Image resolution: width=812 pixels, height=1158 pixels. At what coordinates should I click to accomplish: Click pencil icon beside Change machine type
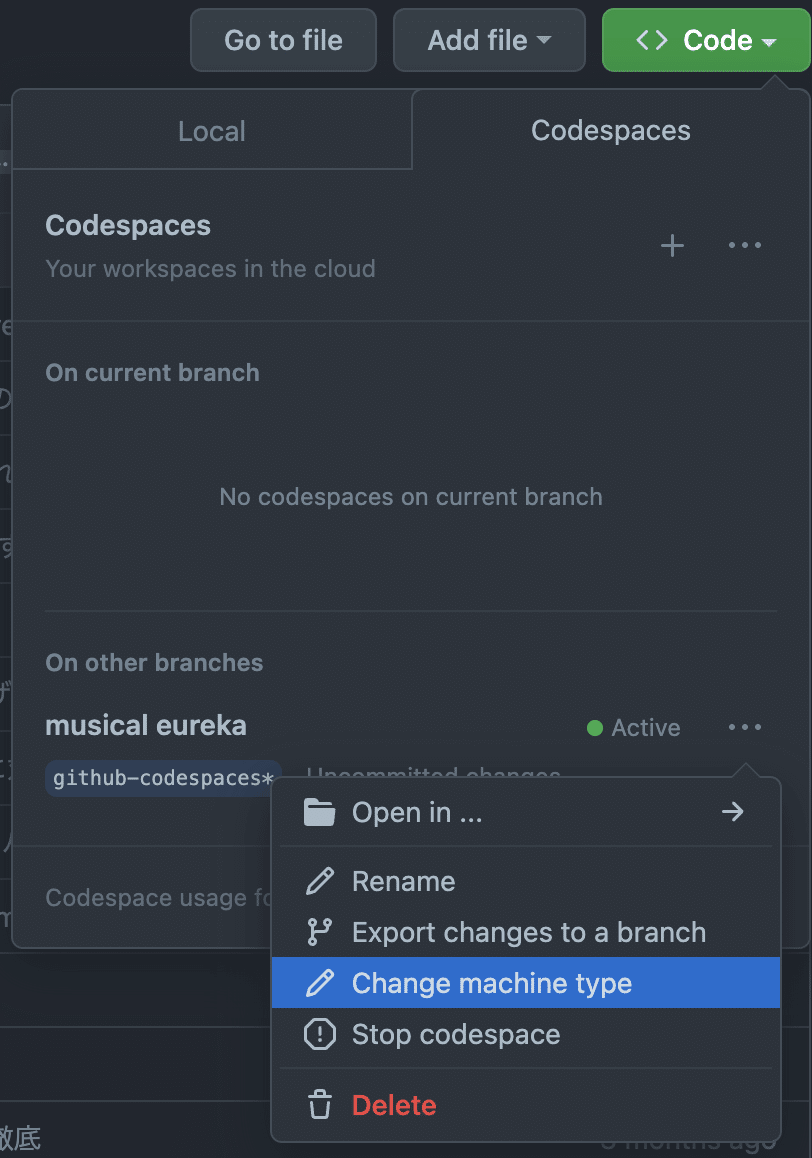[319, 983]
